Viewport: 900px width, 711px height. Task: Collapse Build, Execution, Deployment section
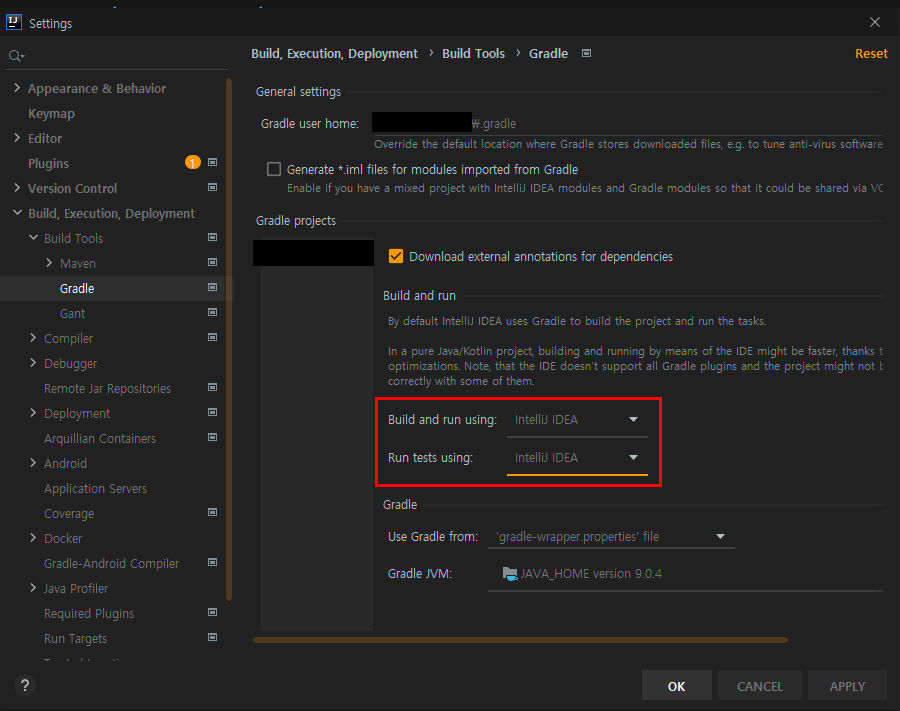point(17,213)
